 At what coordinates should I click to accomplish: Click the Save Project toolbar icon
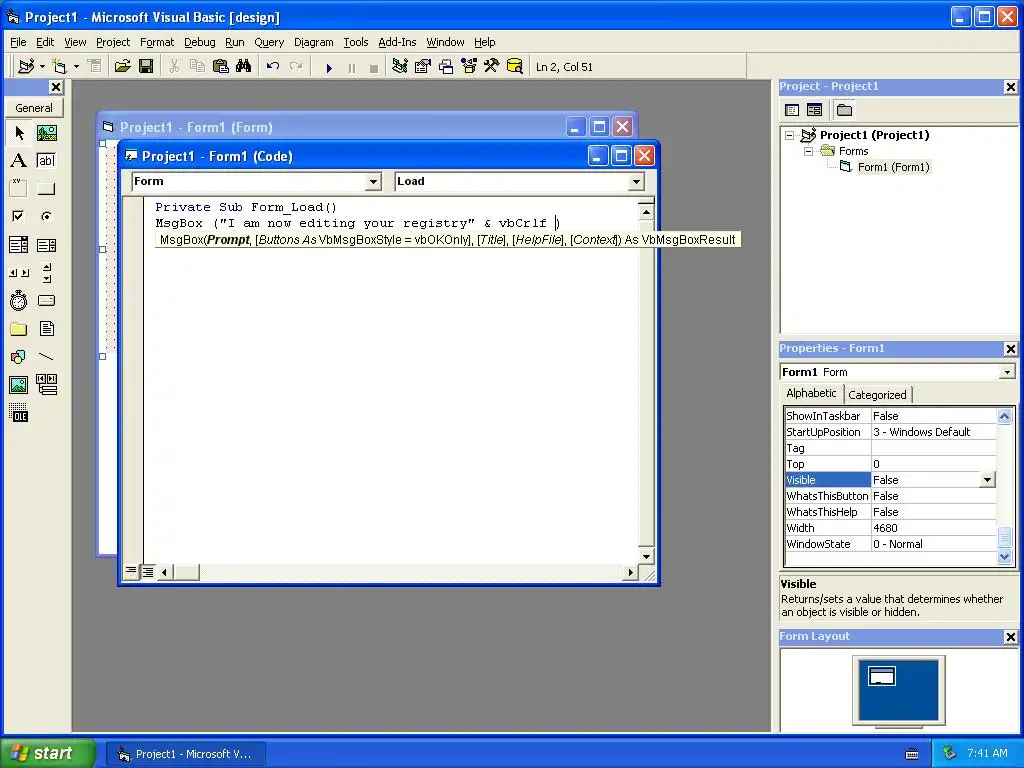146,67
